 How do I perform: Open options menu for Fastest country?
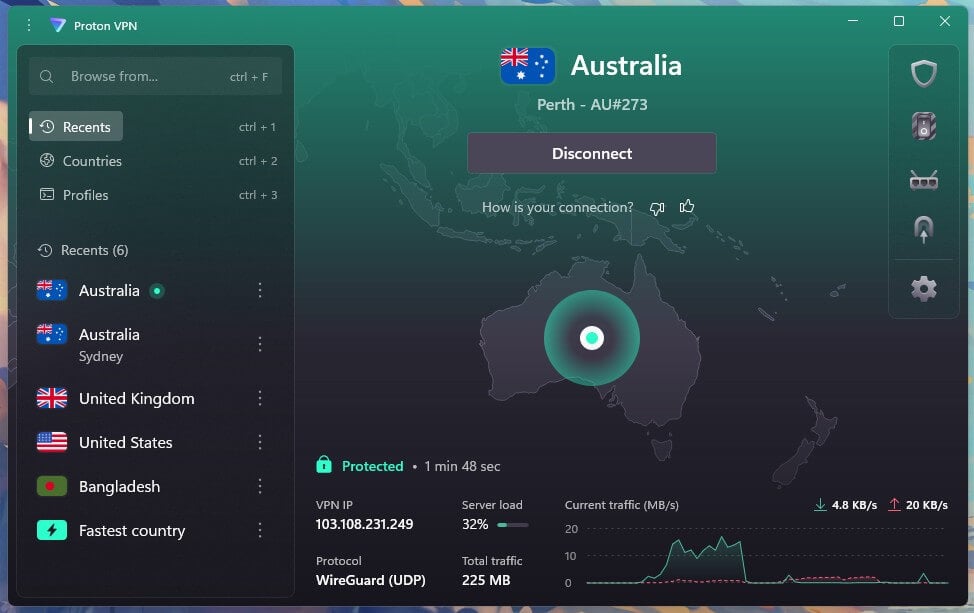[260, 530]
